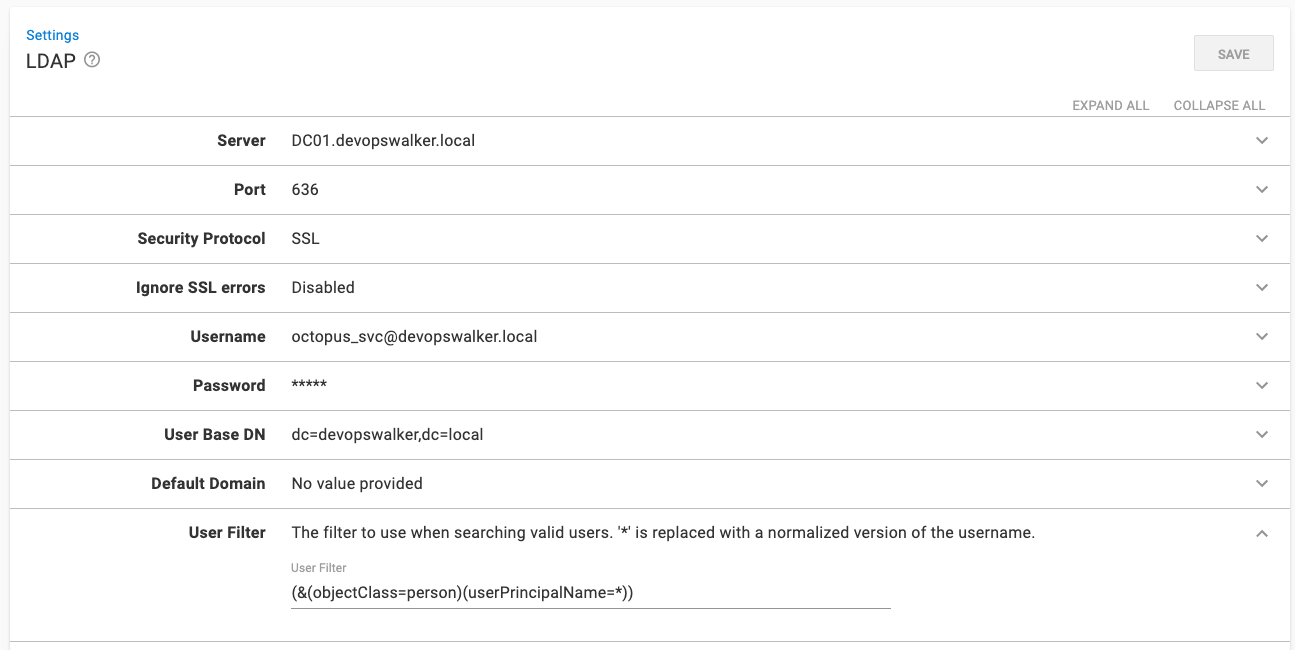Image resolution: width=1295 pixels, height=650 pixels.
Task: Expand the Server setting row
Action: click(x=1261, y=141)
